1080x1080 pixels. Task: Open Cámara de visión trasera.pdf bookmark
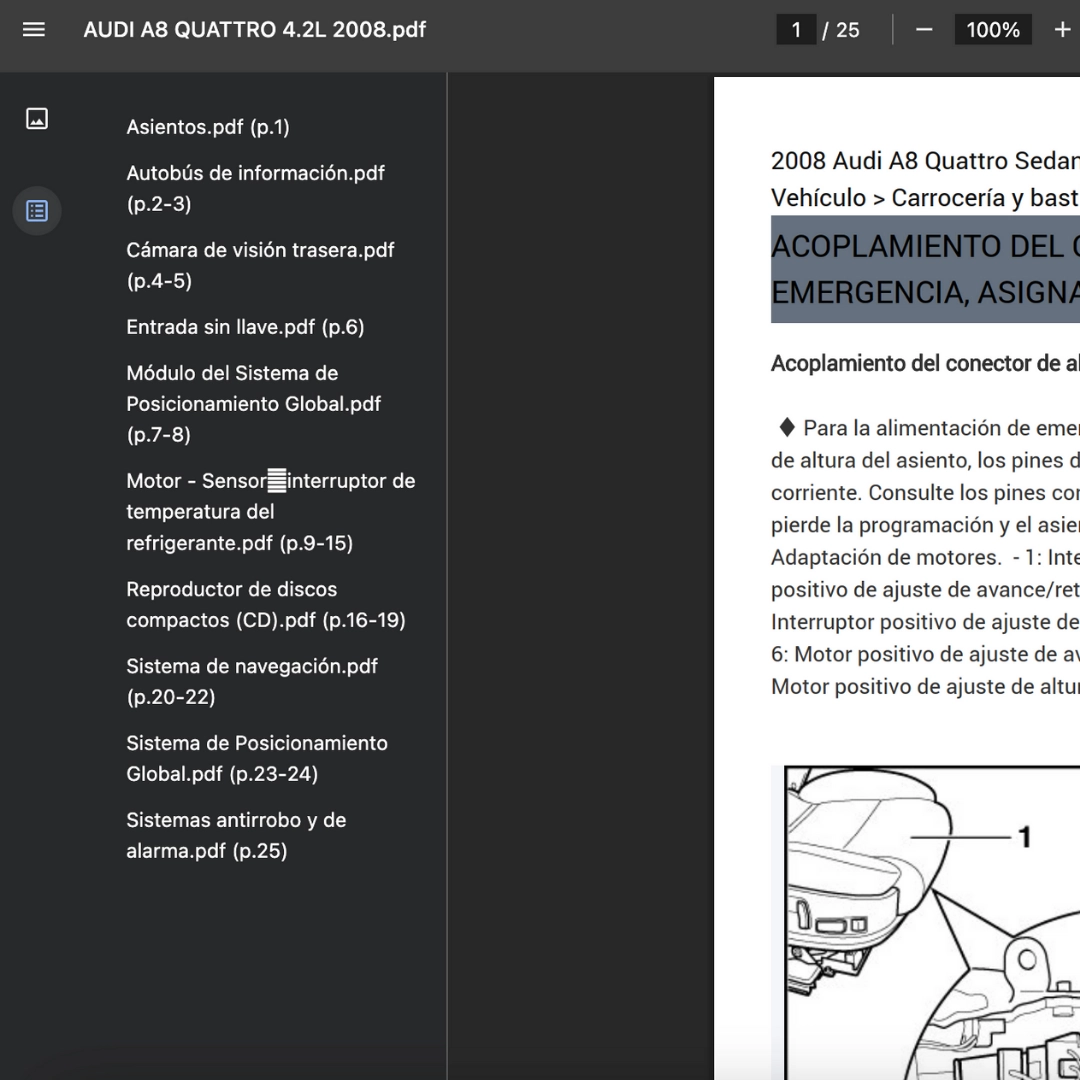260,265
